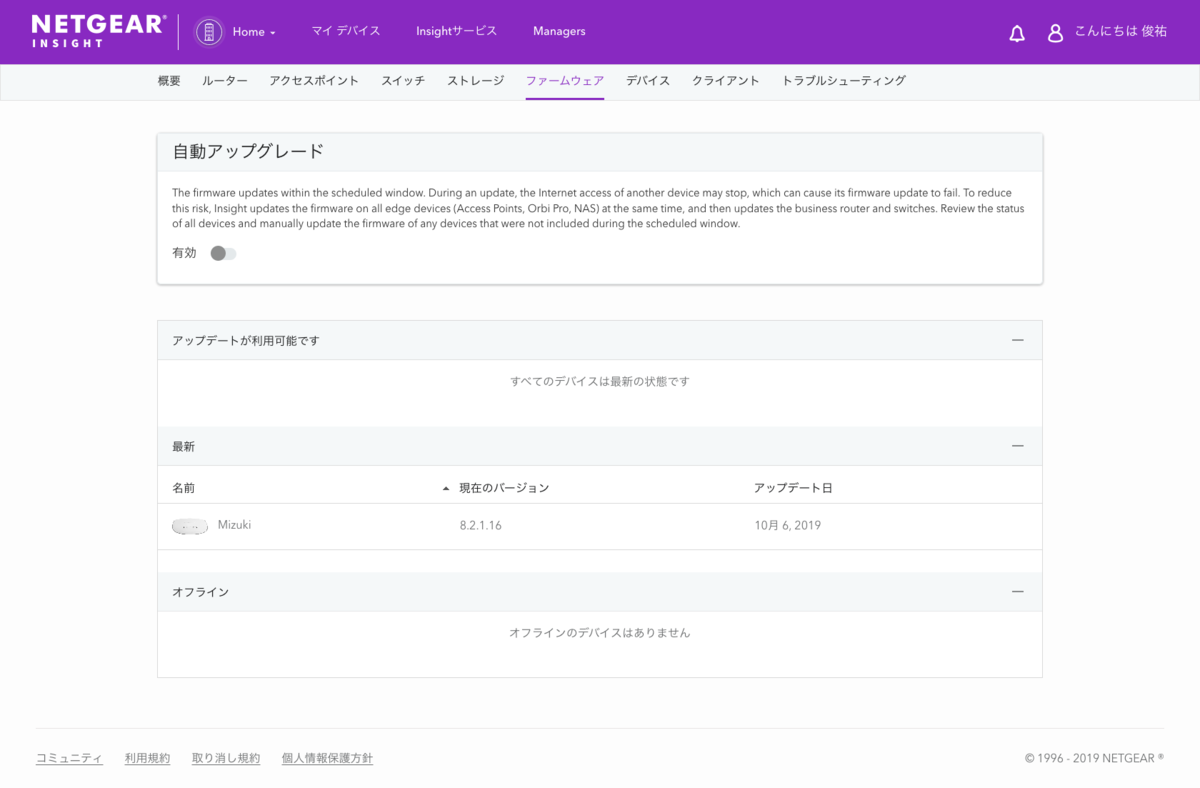Click the NETGEAR Insight logo

coord(98,31)
